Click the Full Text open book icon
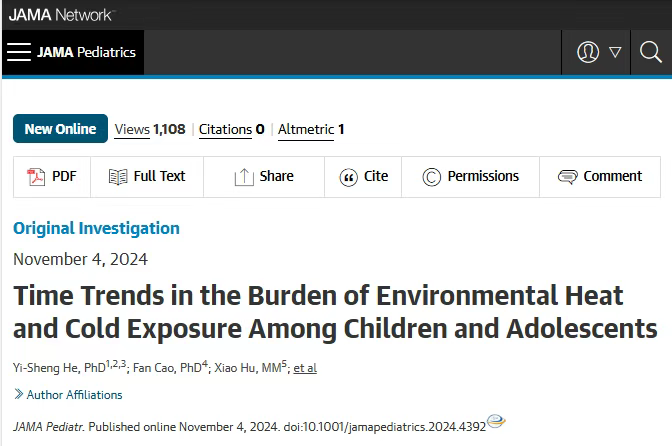This screenshot has height=446, width=672. pos(118,177)
